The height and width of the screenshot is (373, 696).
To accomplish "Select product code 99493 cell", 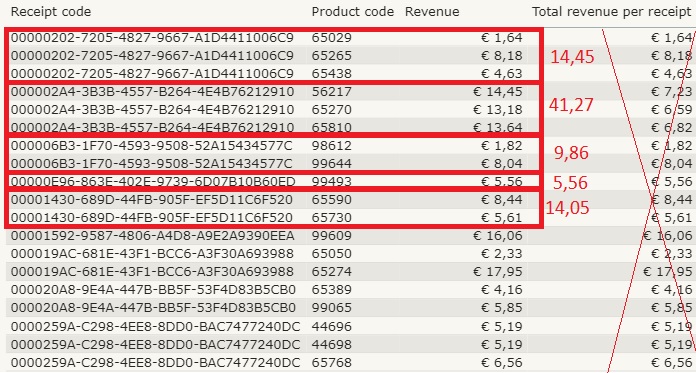I will click(331, 181).
